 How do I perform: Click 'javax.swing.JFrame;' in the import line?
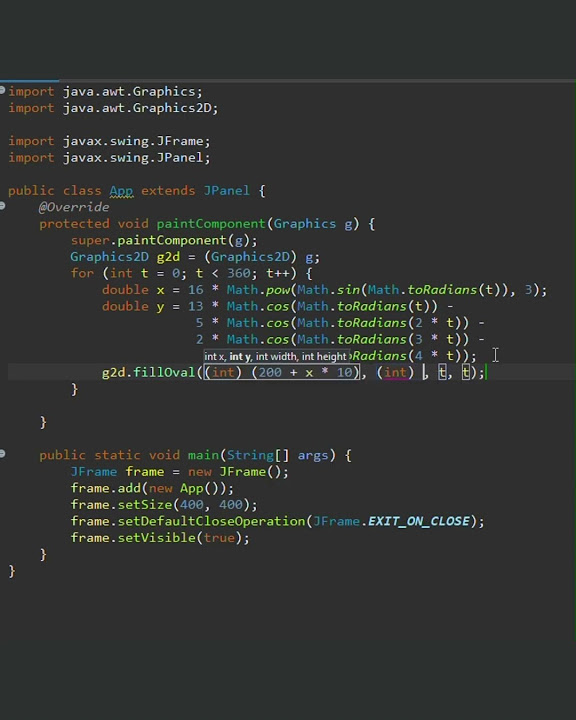pyautogui.click(x=136, y=141)
